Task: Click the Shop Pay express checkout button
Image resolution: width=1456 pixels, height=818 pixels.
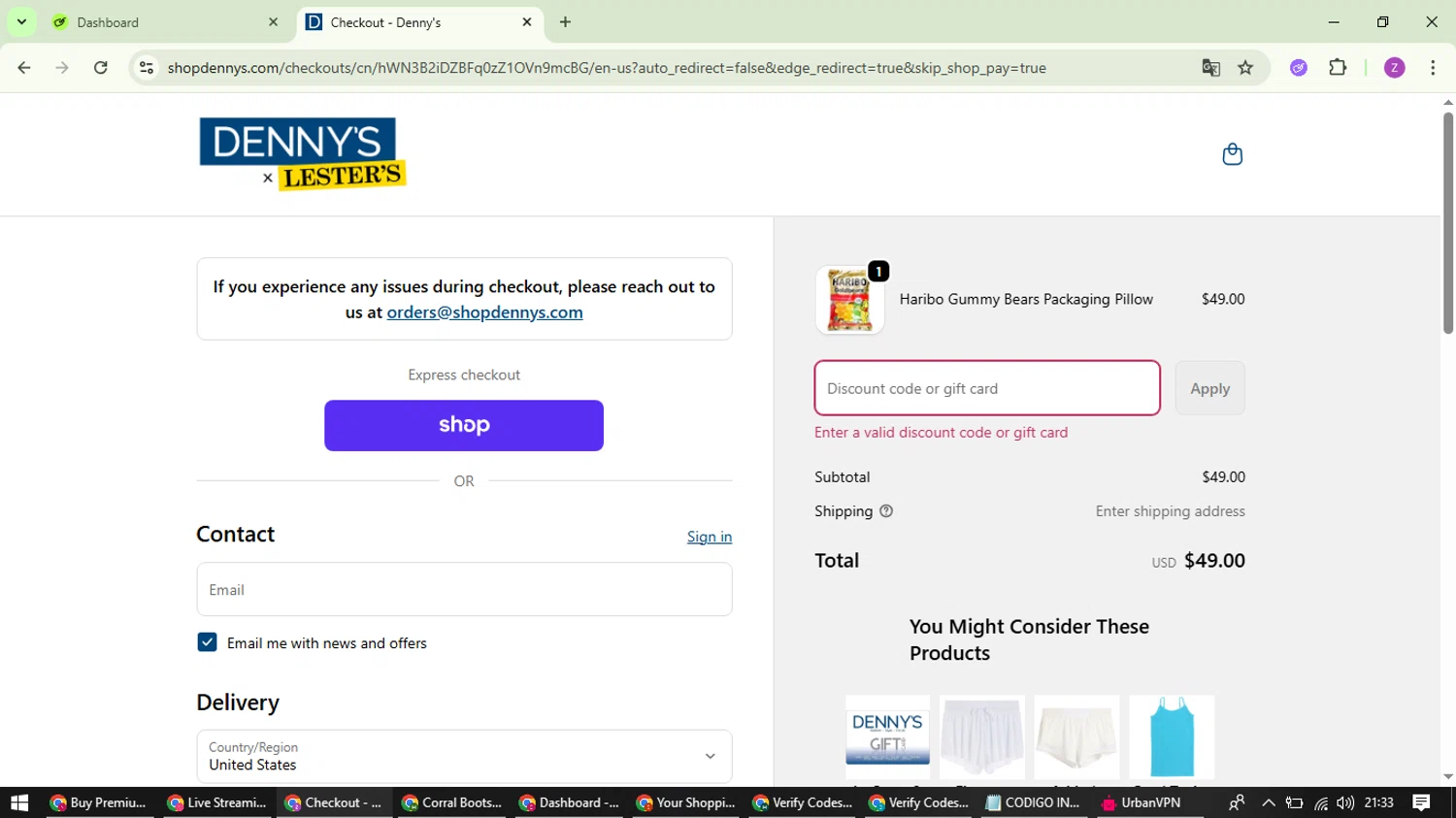Action: (x=464, y=425)
